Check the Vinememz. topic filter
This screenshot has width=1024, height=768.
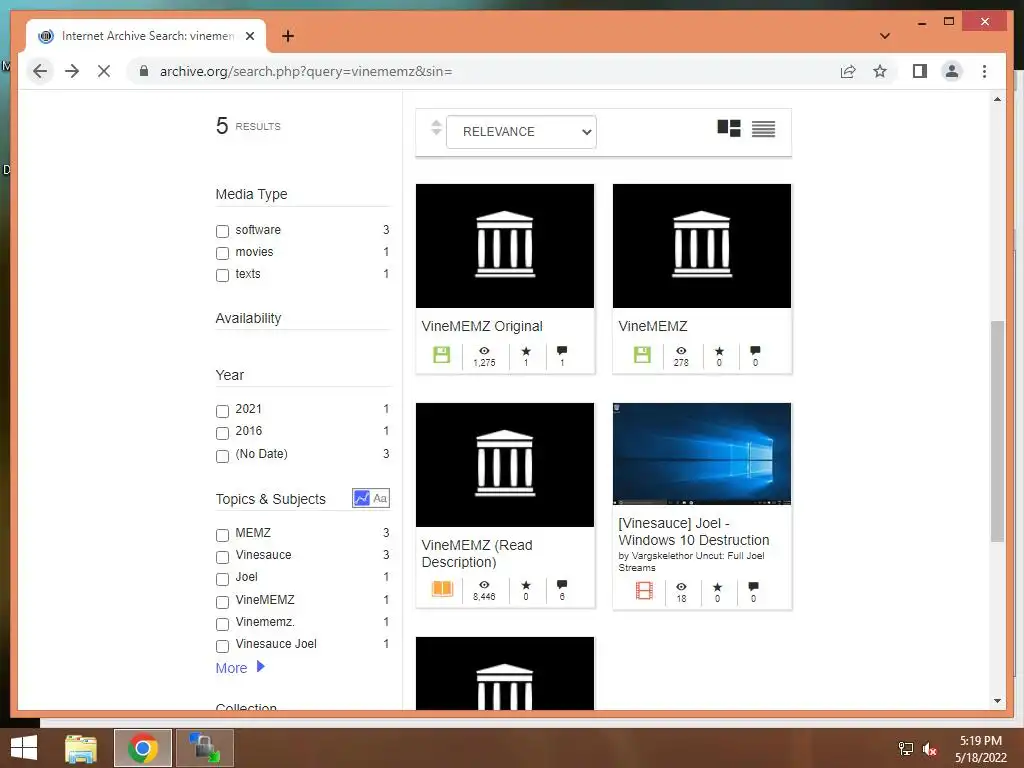222,624
